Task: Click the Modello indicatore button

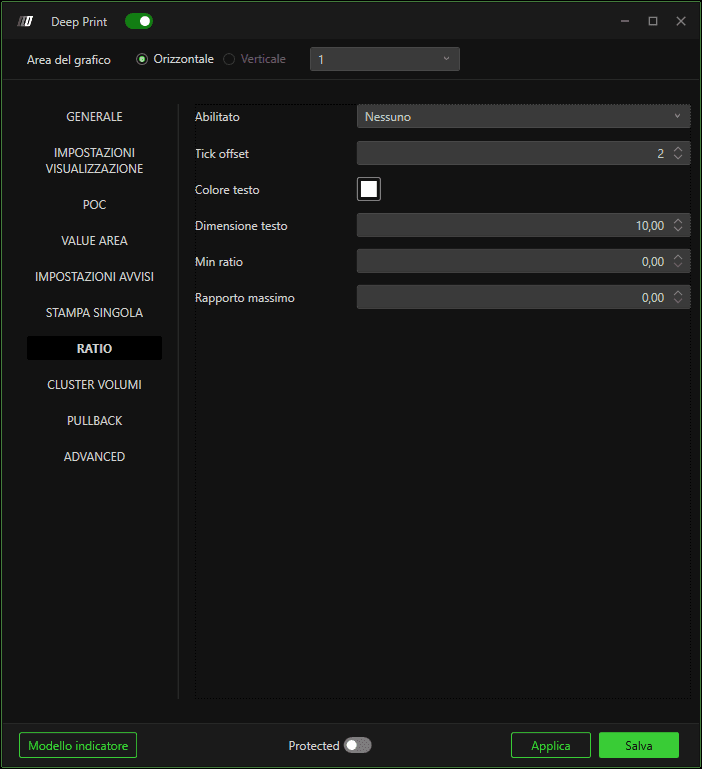Action: [78, 745]
